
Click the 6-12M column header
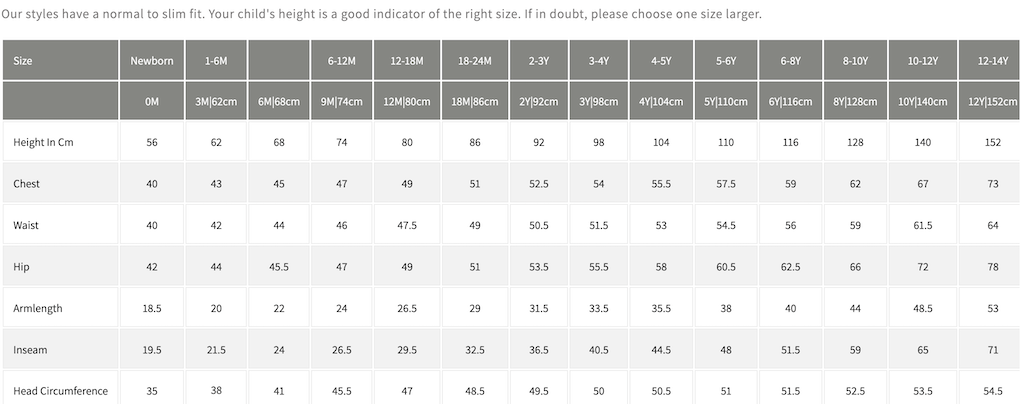tap(343, 60)
